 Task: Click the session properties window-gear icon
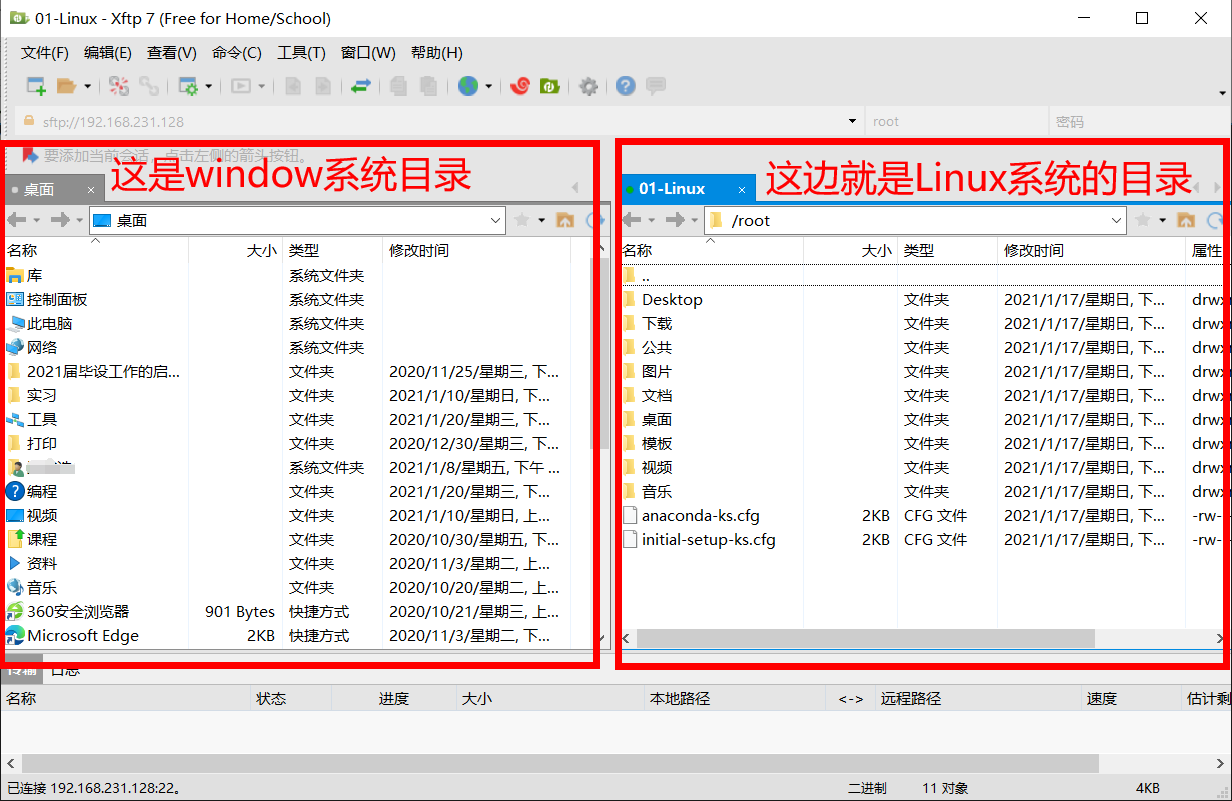[188, 86]
